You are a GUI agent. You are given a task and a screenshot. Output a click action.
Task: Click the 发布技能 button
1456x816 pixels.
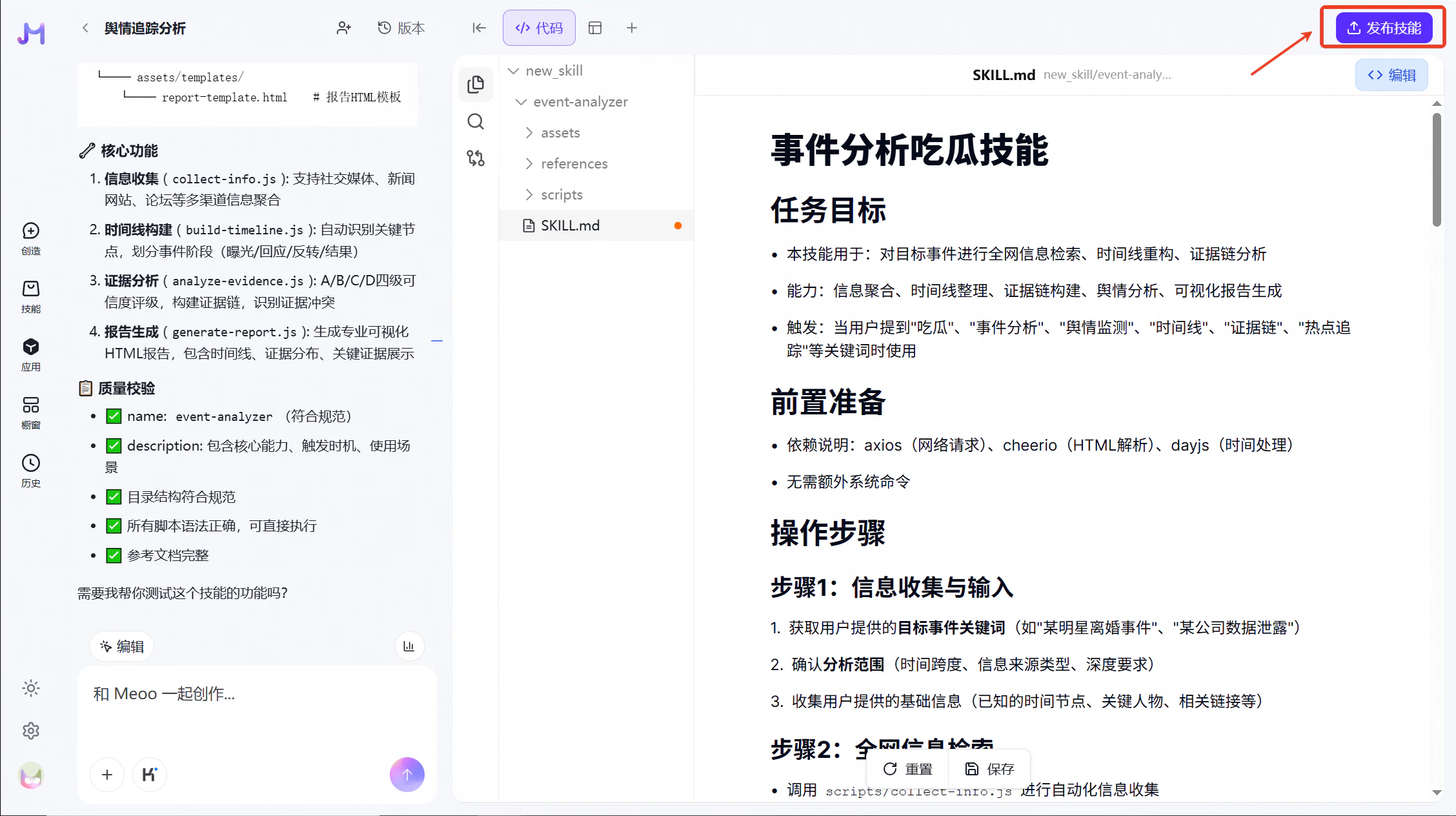pos(1384,28)
